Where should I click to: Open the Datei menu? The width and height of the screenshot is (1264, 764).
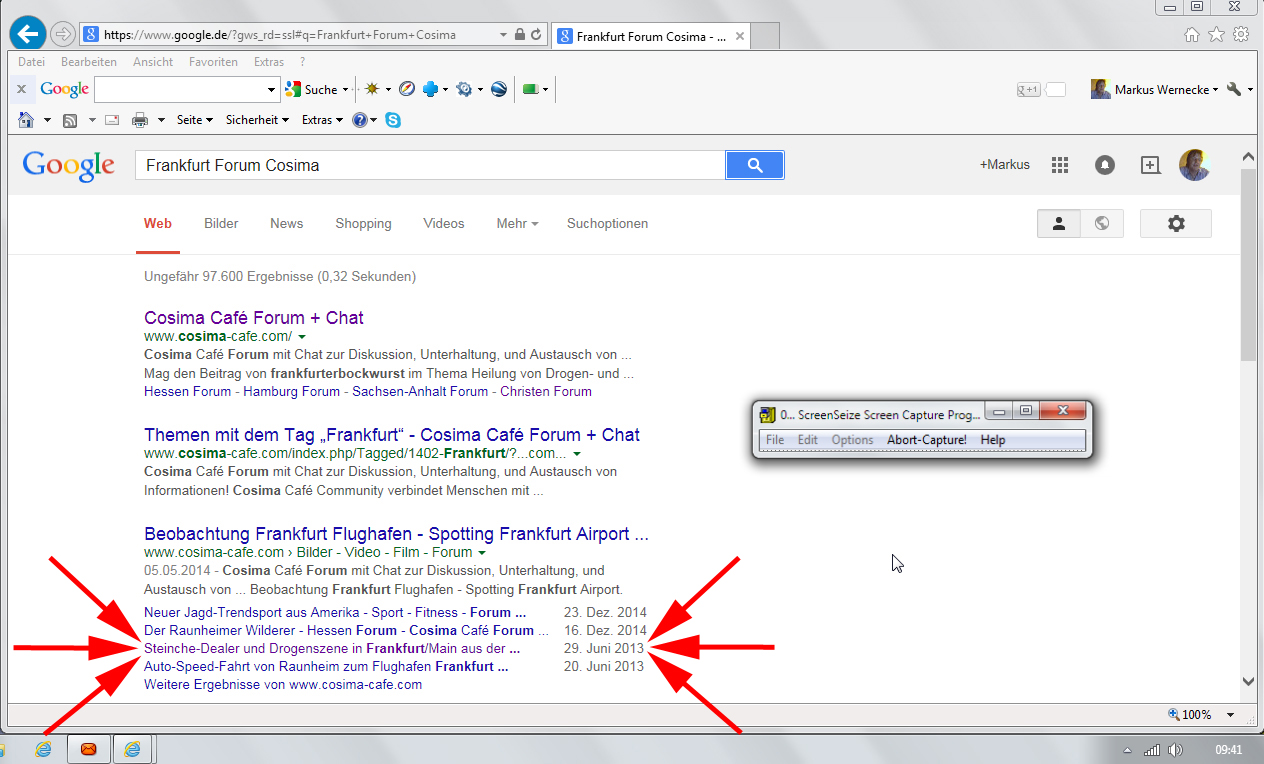pyautogui.click(x=31, y=62)
